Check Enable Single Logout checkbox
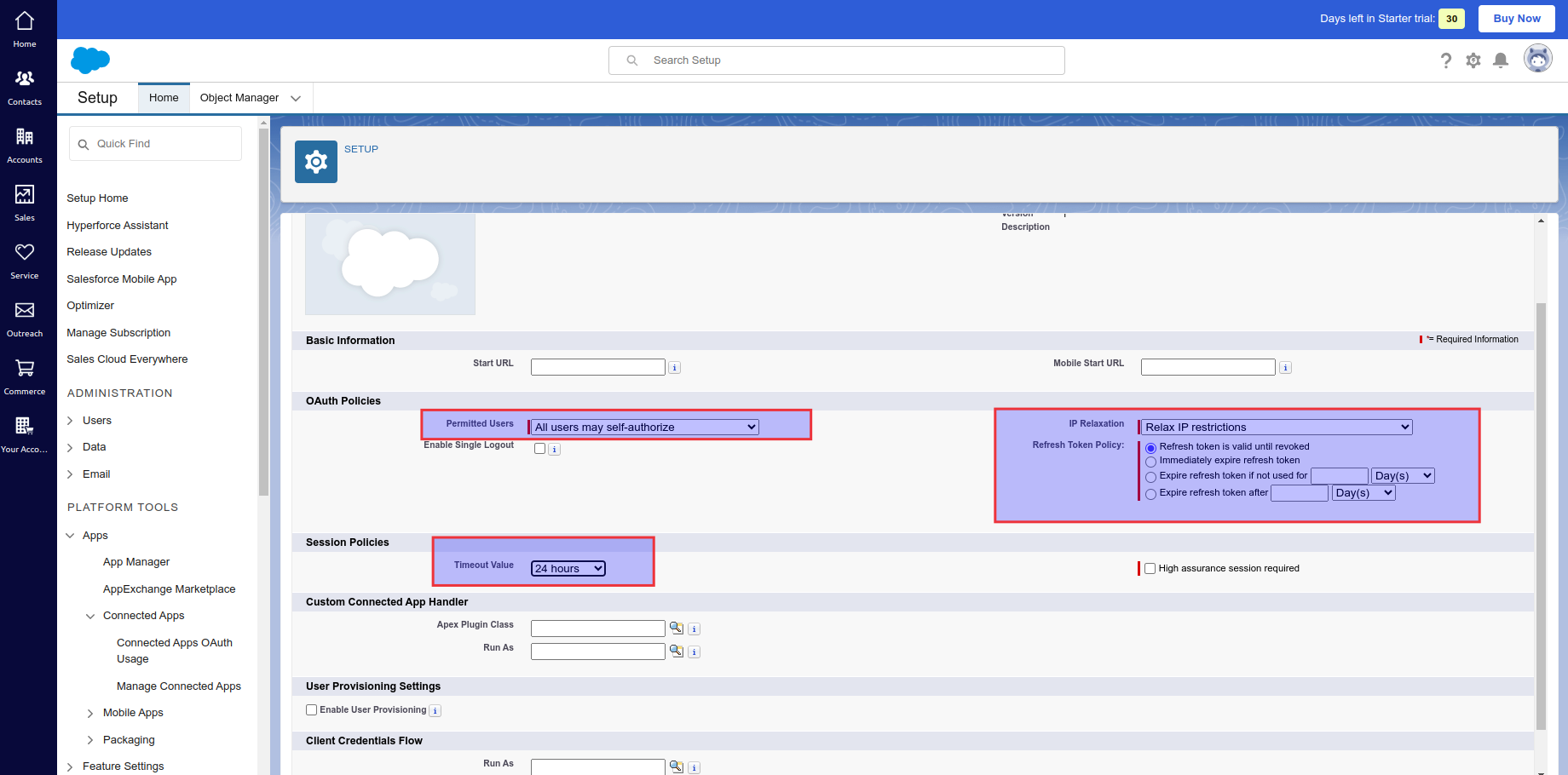This screenshot has height=775, width=1568. tap(539, 449)
